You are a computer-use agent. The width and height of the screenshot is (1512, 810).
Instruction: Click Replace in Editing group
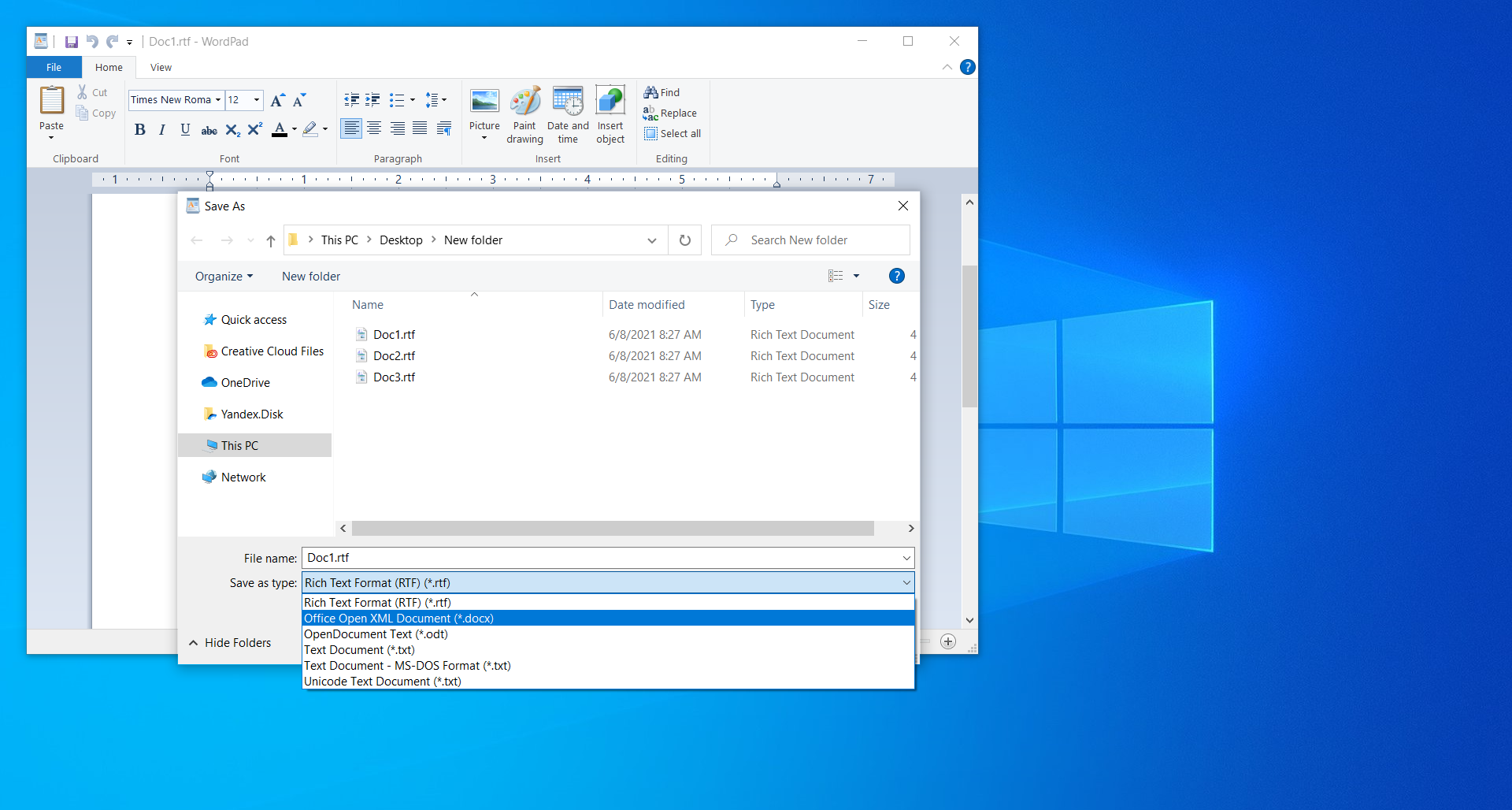pos(670,113)
